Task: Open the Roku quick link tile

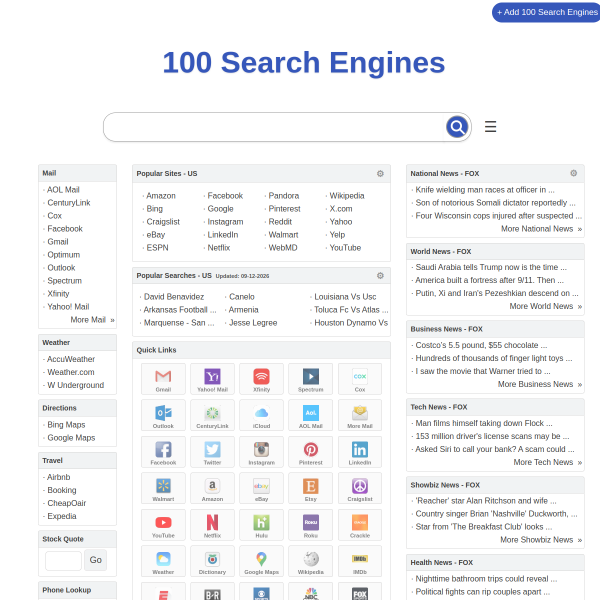Action: point(311,525)
